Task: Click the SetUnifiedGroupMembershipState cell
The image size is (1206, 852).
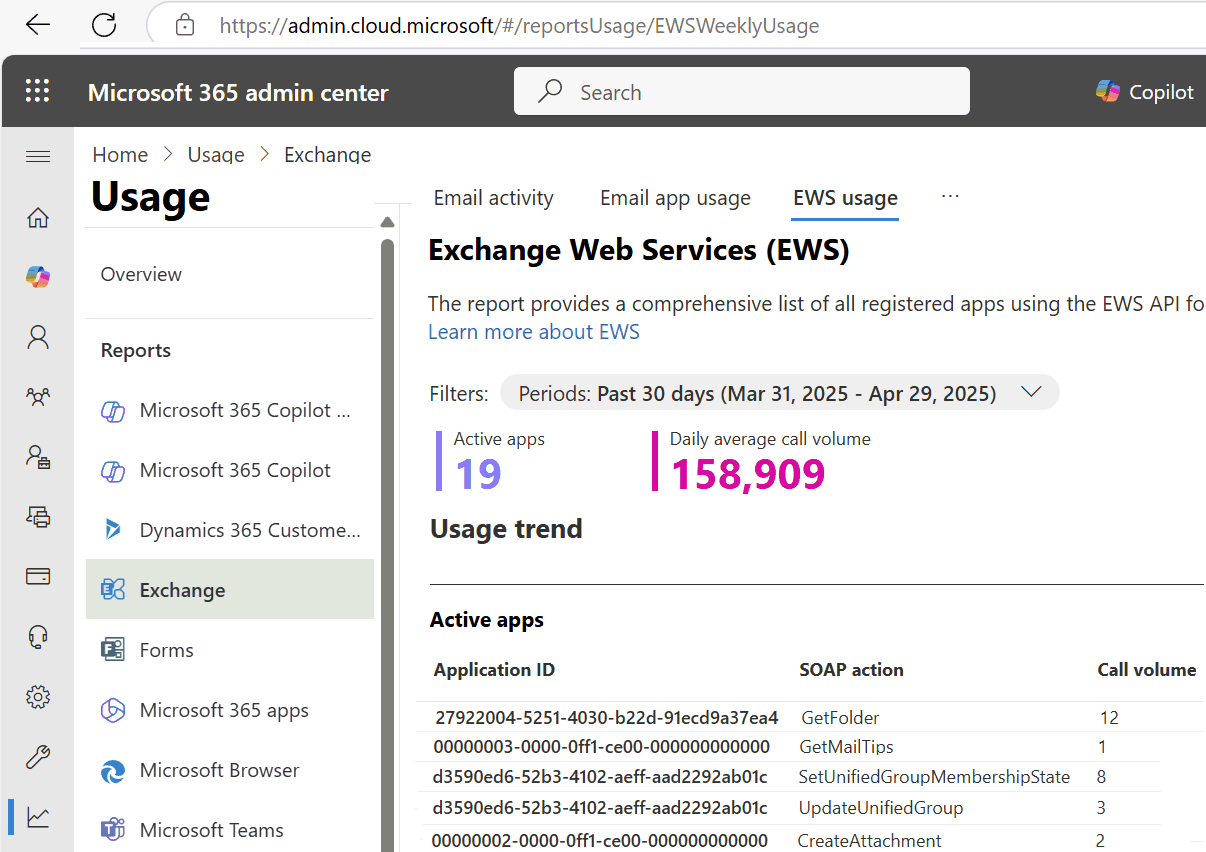Action: point(934,777)
